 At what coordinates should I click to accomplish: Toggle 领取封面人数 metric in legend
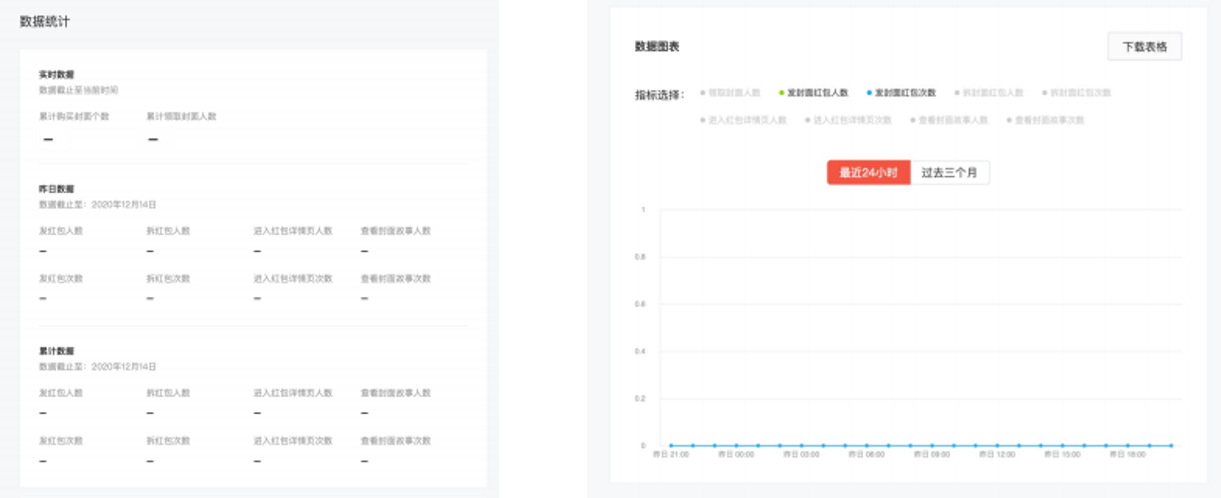pos(730,93)
